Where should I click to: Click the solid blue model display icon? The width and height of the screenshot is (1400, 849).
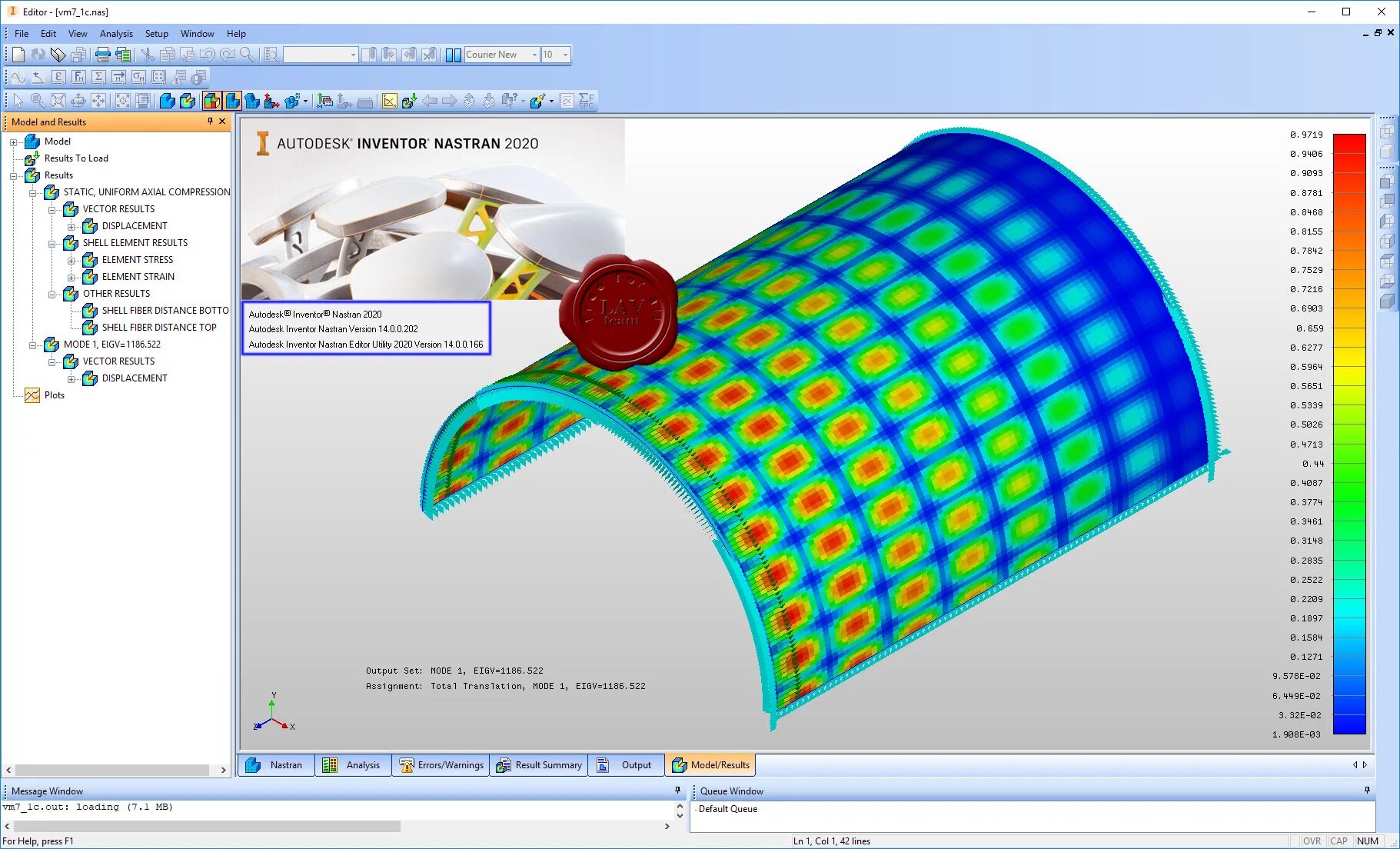(x=167, y=101)
